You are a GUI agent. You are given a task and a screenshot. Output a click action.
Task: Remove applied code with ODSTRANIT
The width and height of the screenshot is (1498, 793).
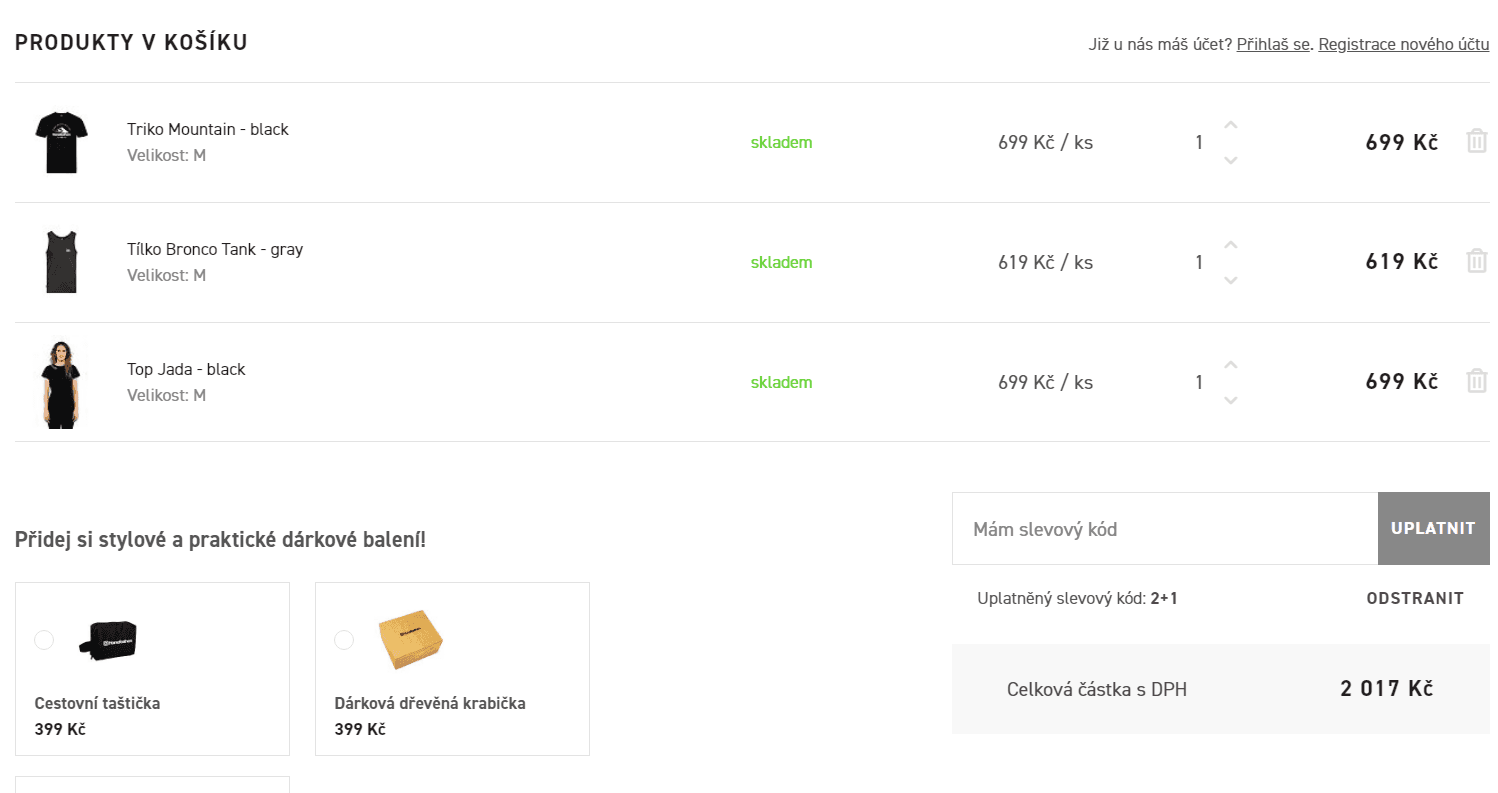click(1415, 599)
